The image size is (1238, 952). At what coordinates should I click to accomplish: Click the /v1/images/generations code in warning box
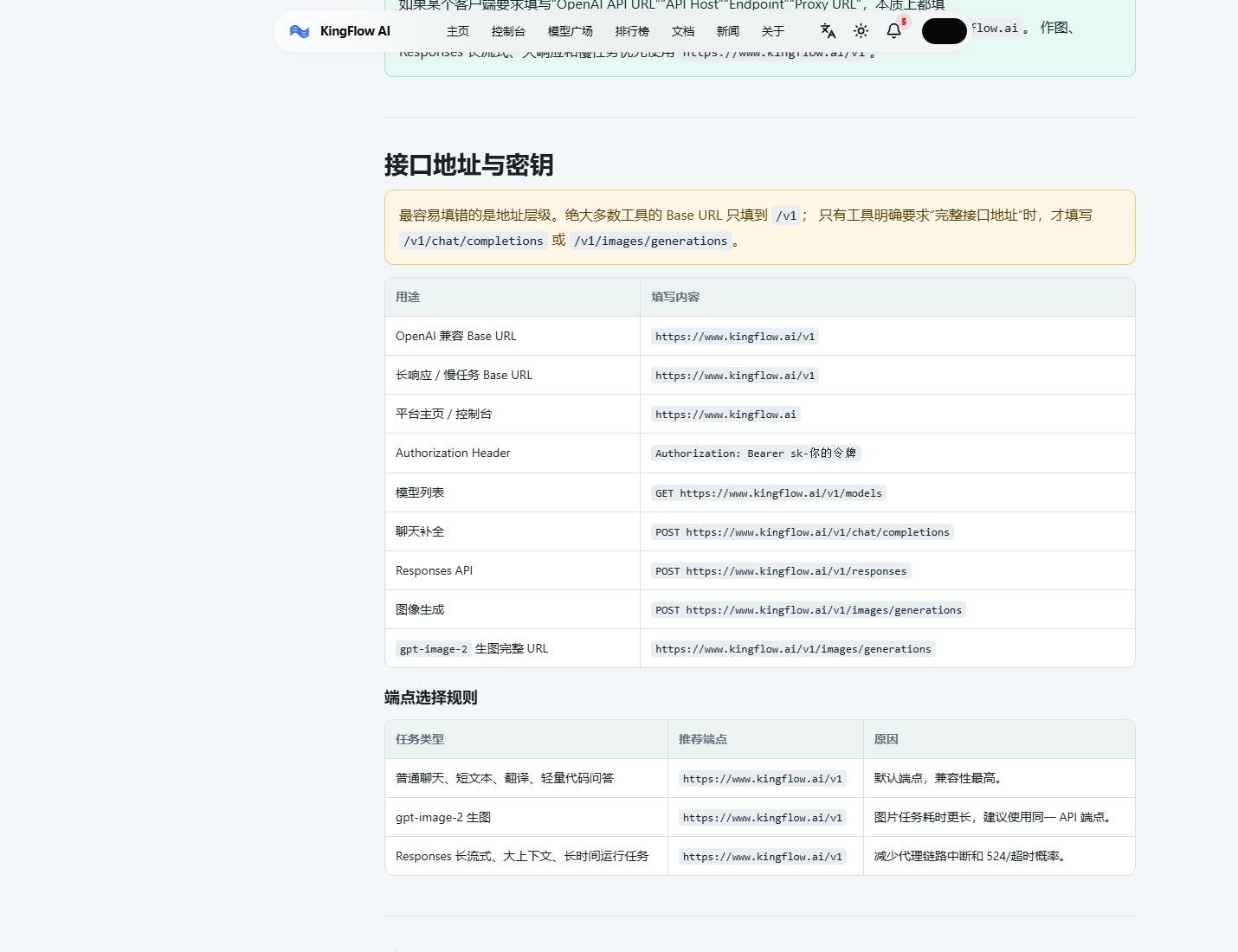(650, 241)
